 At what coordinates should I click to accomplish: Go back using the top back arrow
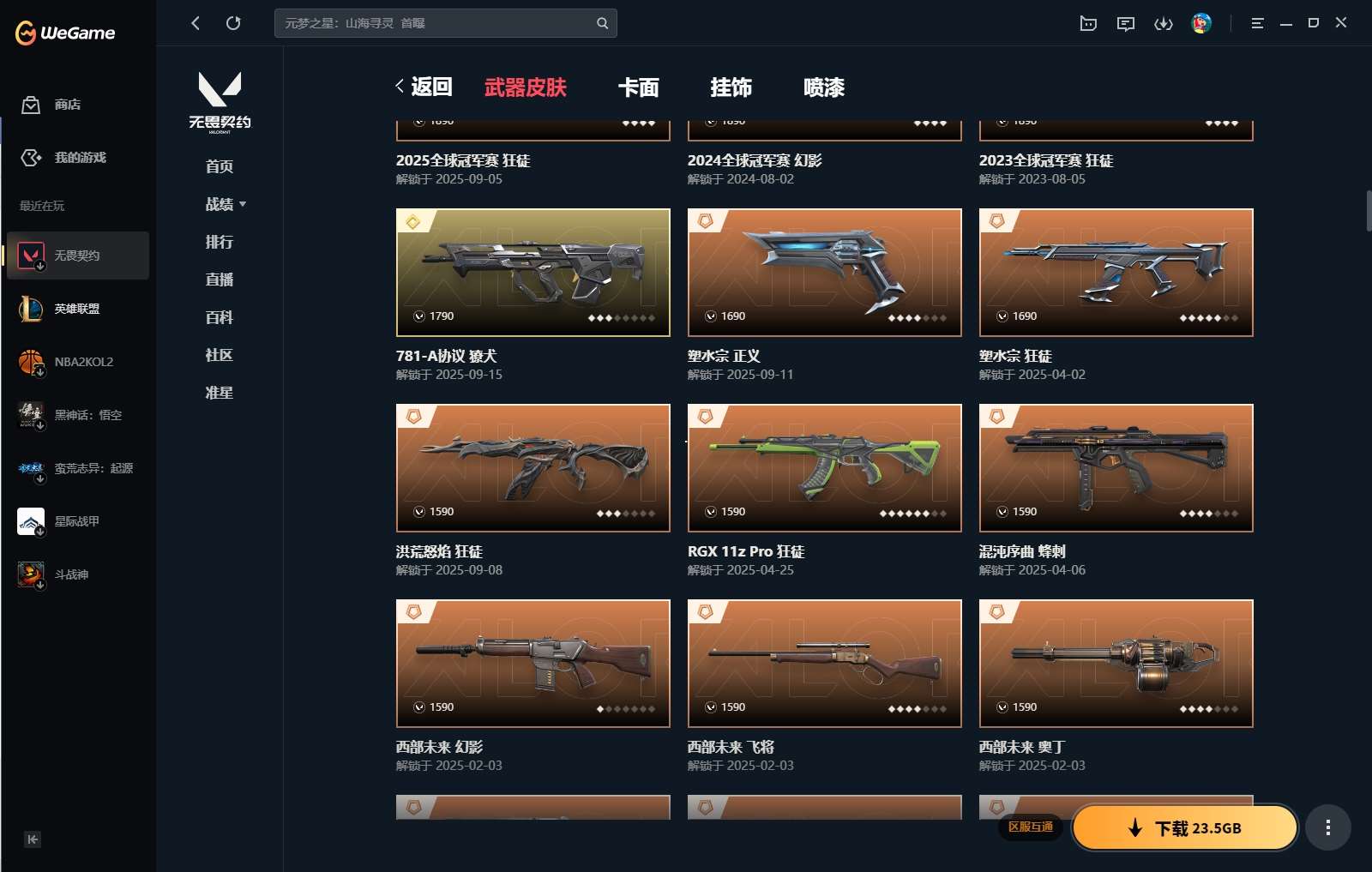(x=196, y=23)
